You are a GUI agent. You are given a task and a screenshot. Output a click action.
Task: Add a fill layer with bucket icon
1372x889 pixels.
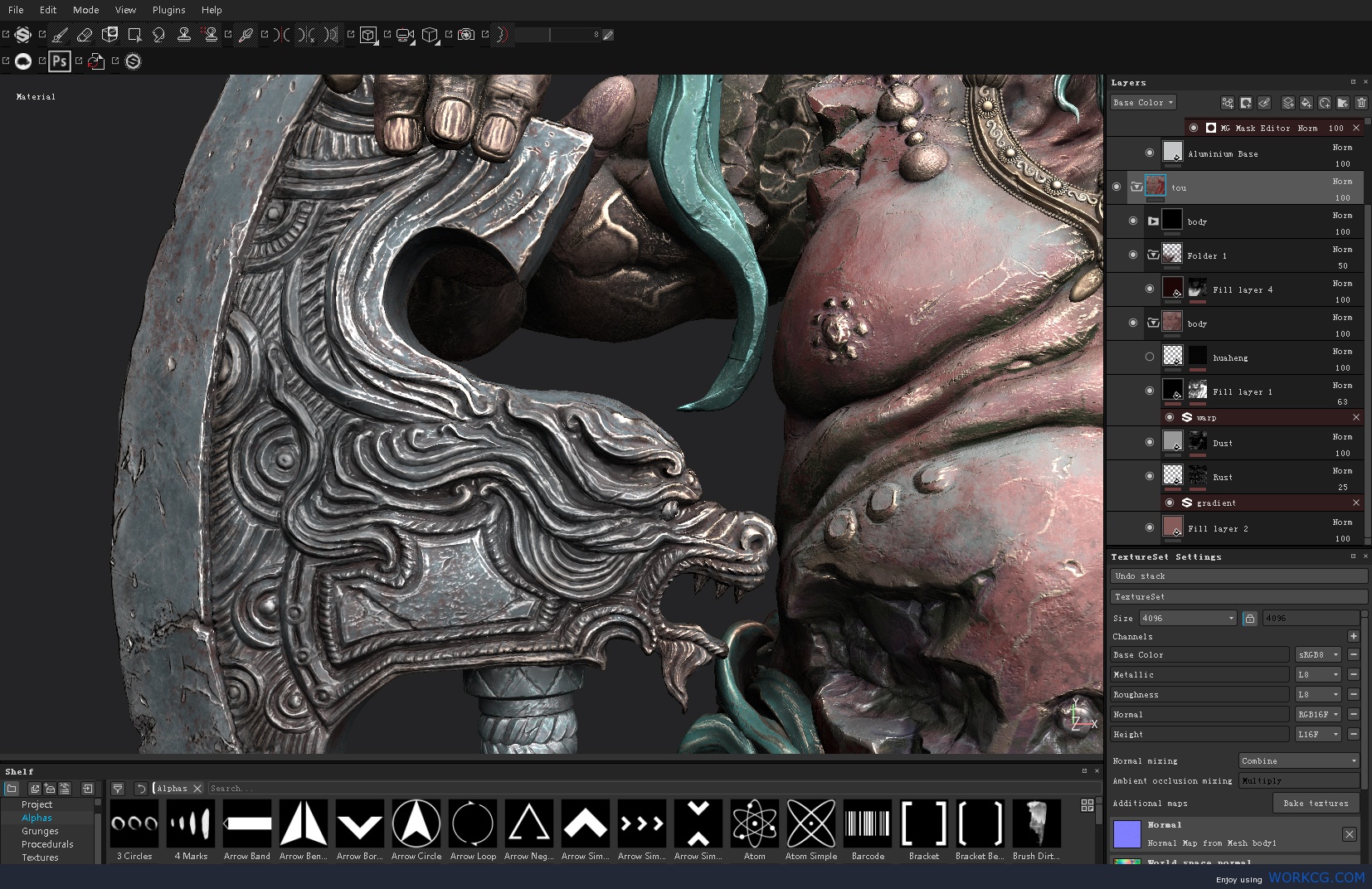[x=1306, y=103]
